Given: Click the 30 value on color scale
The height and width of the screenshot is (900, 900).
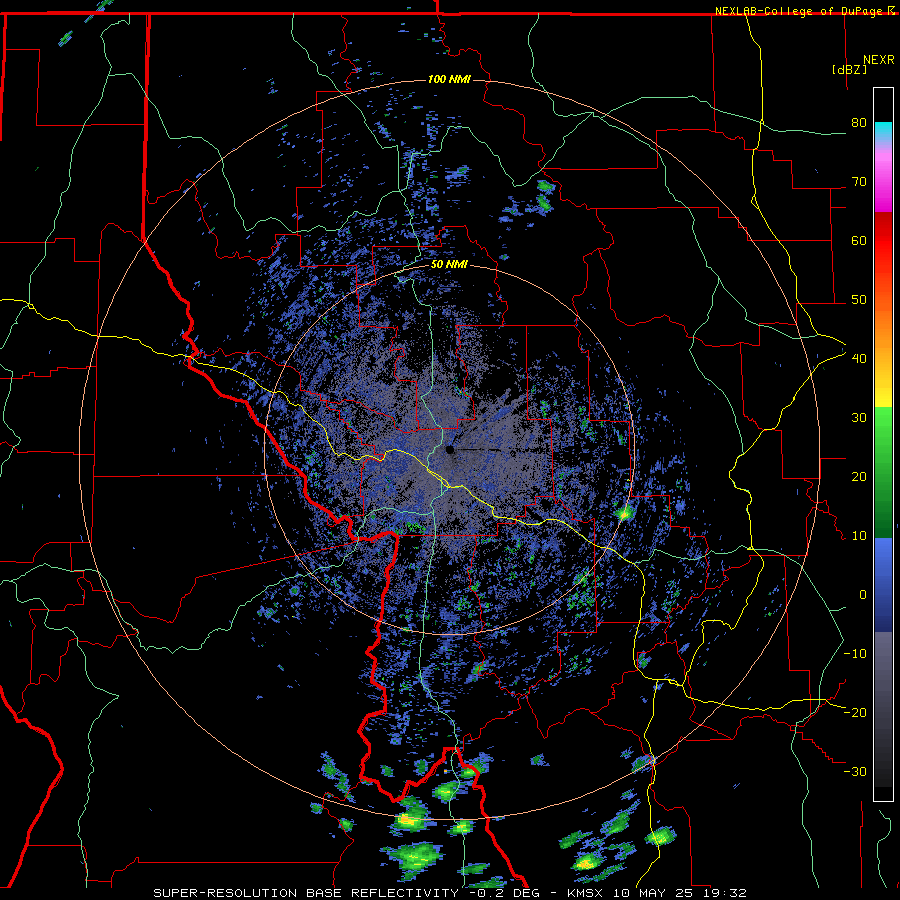Looking at the screenshot, I should (x=859, y=418).
